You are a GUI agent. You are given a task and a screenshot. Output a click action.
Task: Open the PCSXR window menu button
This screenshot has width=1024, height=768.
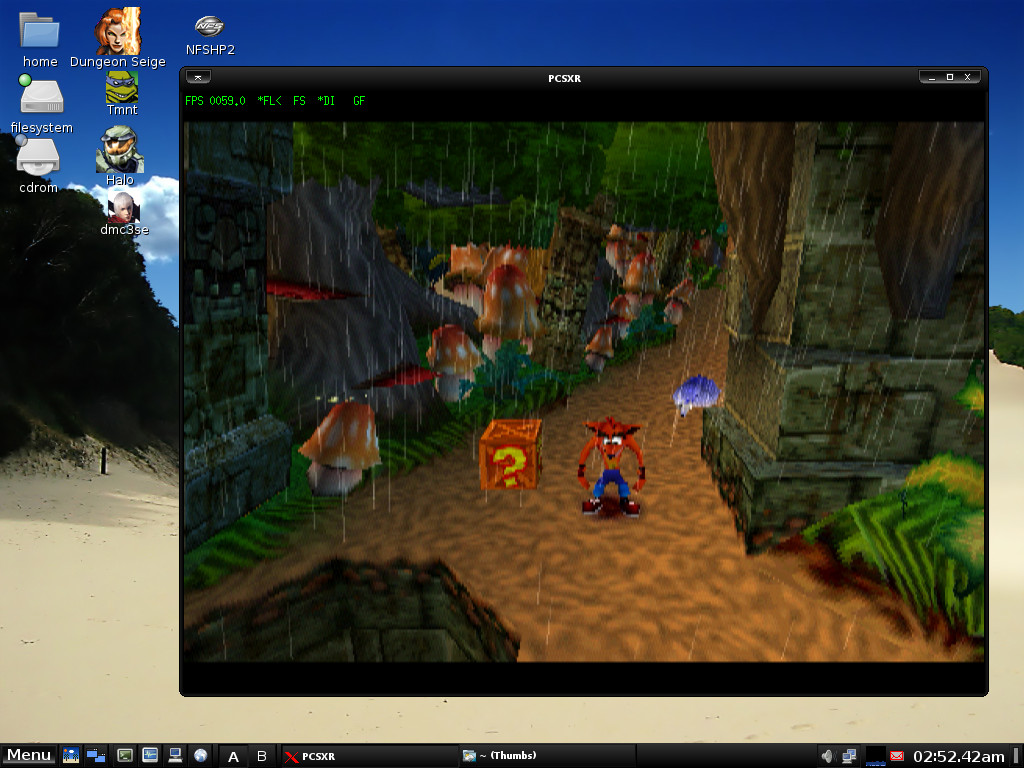coord(198,77)
